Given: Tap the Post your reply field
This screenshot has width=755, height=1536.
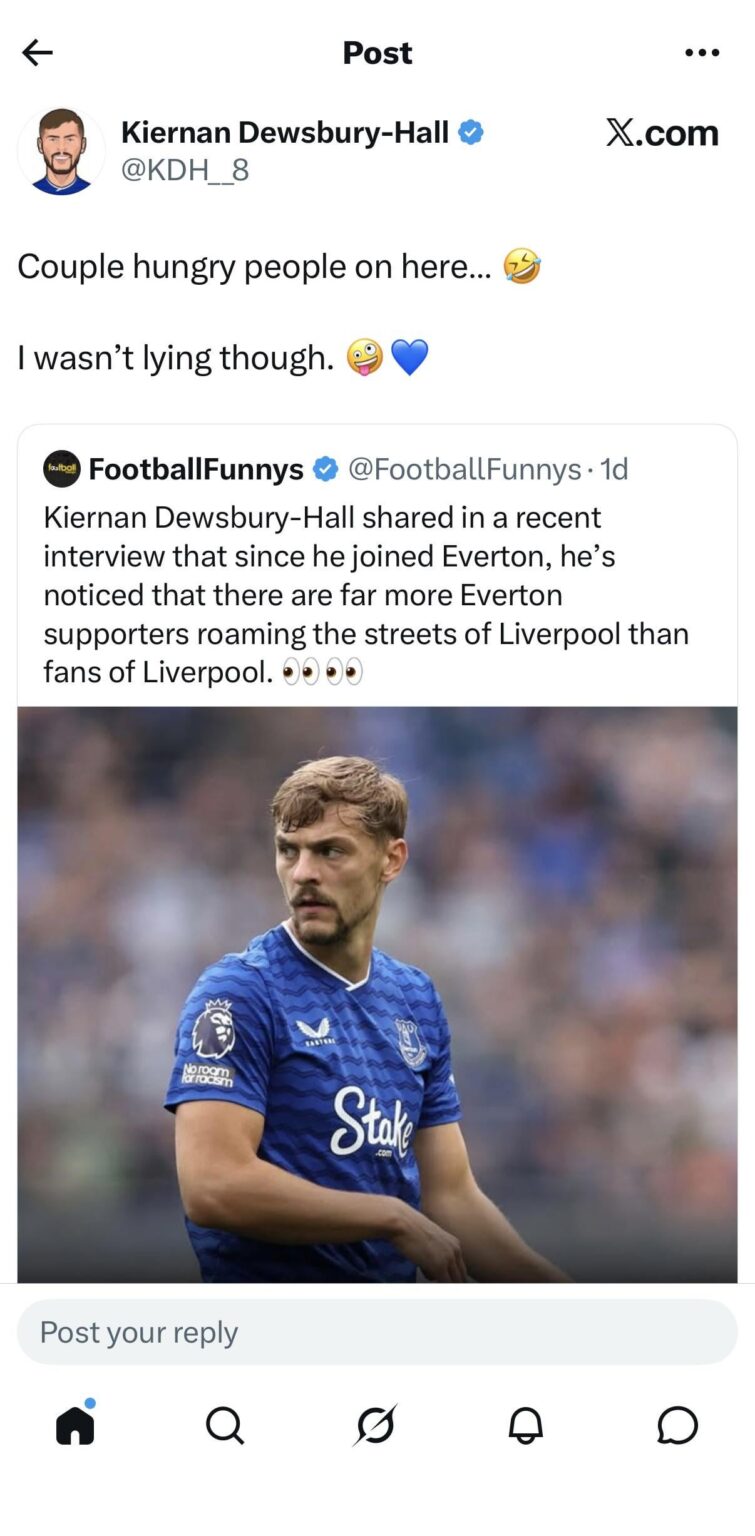Looking at the screenshot, I should pyautogui.click(x=377, y=1331).
